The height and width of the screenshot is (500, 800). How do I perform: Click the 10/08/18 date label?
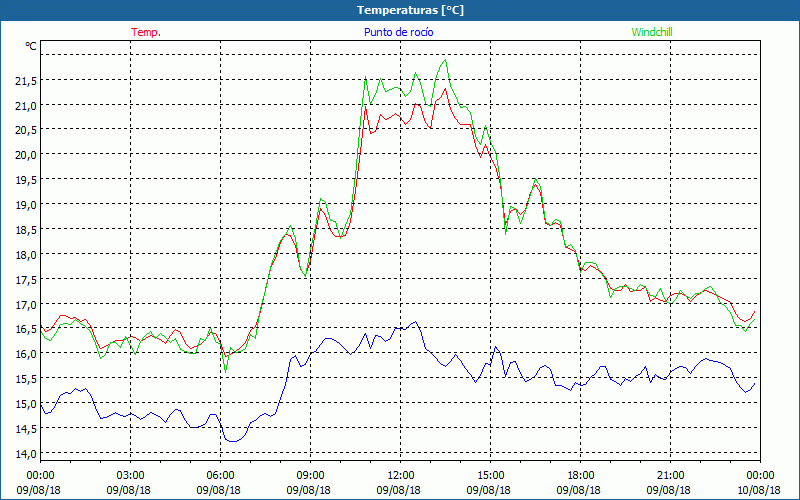click(760, 490)
